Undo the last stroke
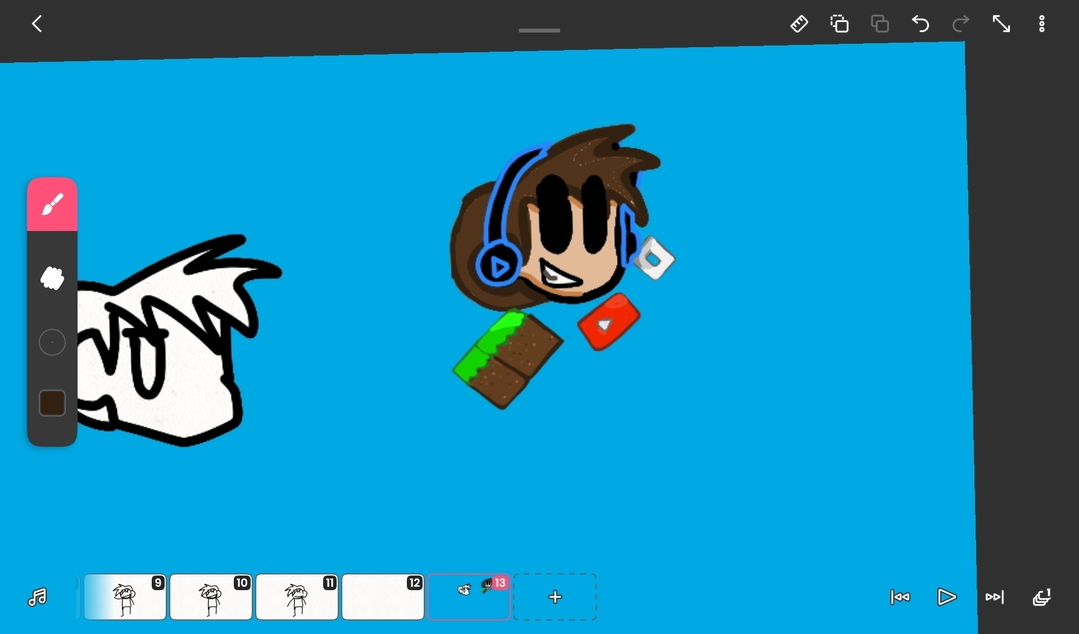Screen dimensions: 1079x634 pyautogui.click(x=920, y=24)
